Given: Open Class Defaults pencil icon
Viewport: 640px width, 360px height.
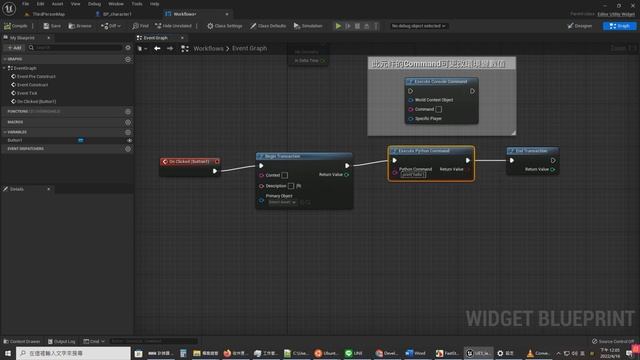Looking at the screenshot, I should pyautogui.click(x=253, y=26).
